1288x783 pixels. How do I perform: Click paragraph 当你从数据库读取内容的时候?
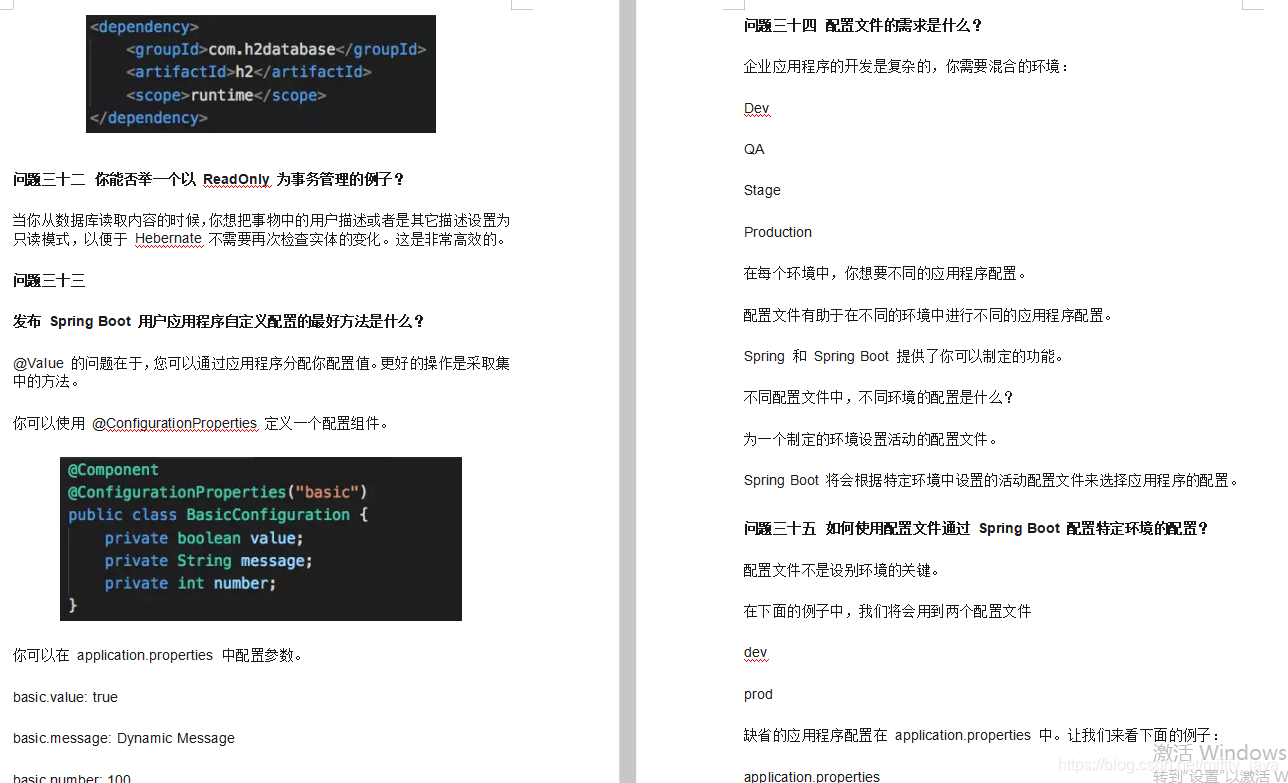pos(262,230)
